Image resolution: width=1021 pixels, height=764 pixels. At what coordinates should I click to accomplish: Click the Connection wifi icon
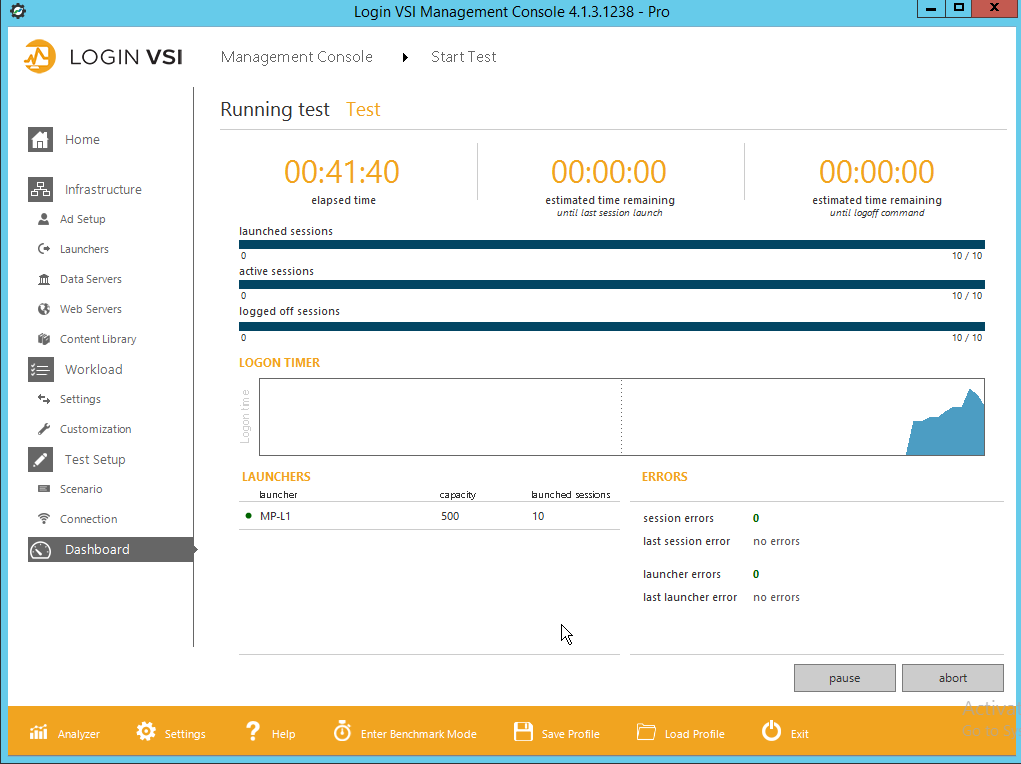(44, 518)
